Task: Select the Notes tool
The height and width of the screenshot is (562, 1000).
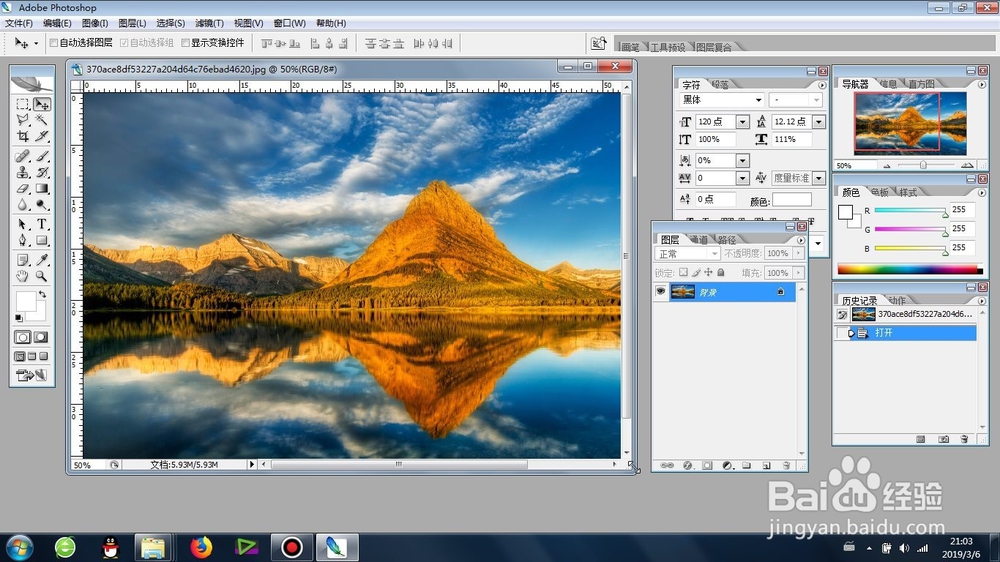Action: tap(22, 260)
